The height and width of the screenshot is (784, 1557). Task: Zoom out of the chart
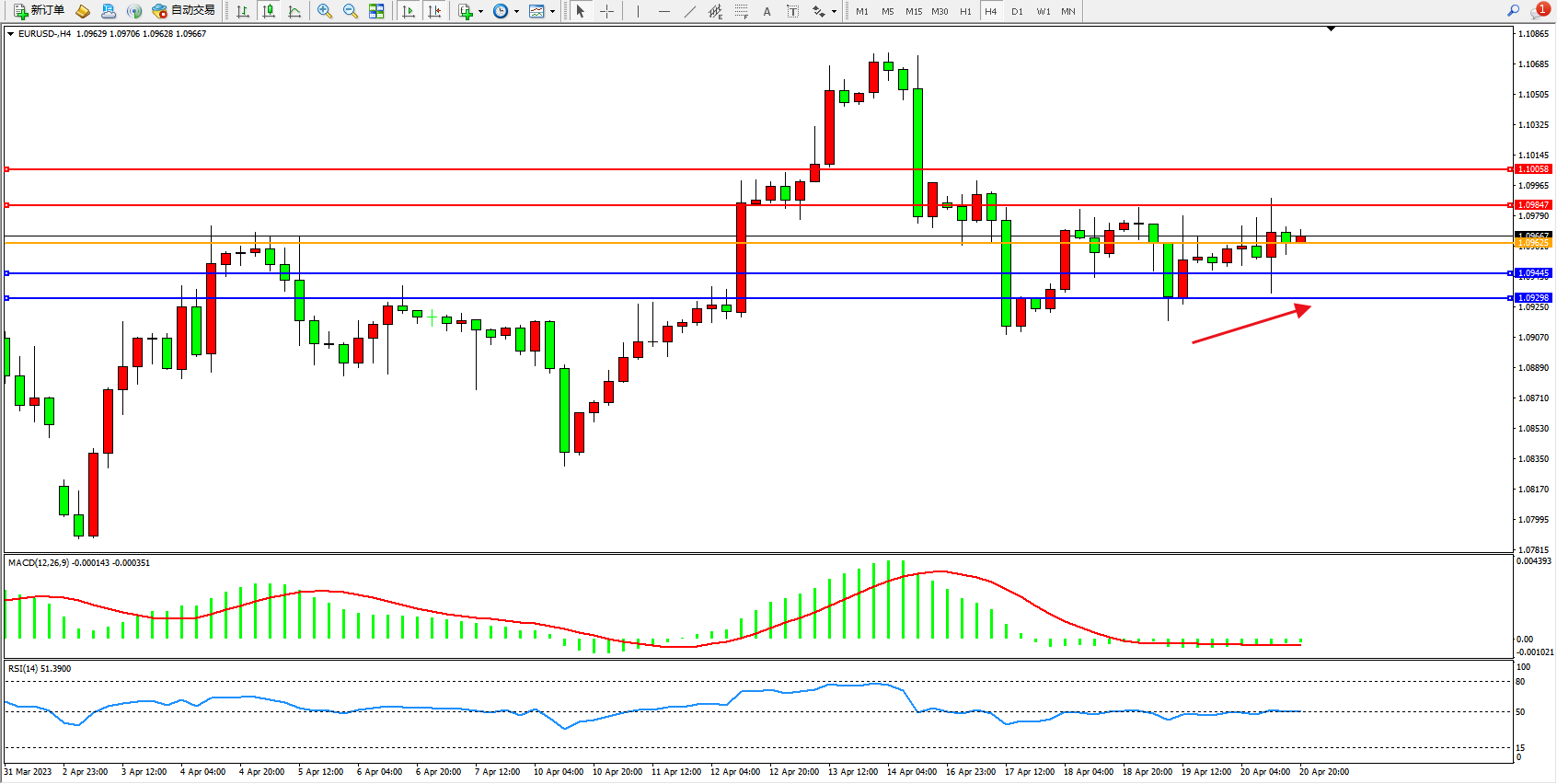coord(350,11)
